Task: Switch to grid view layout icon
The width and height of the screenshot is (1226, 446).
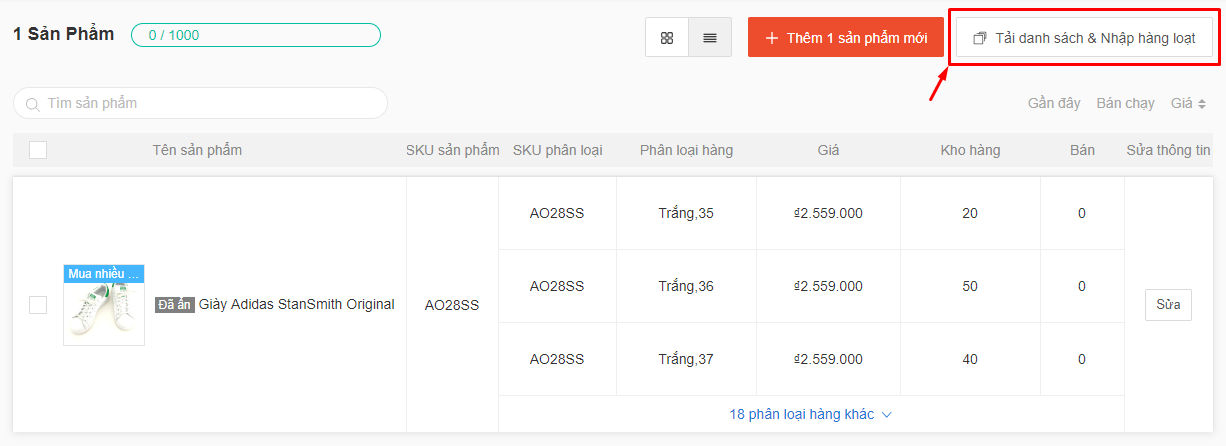Action: 667,38
